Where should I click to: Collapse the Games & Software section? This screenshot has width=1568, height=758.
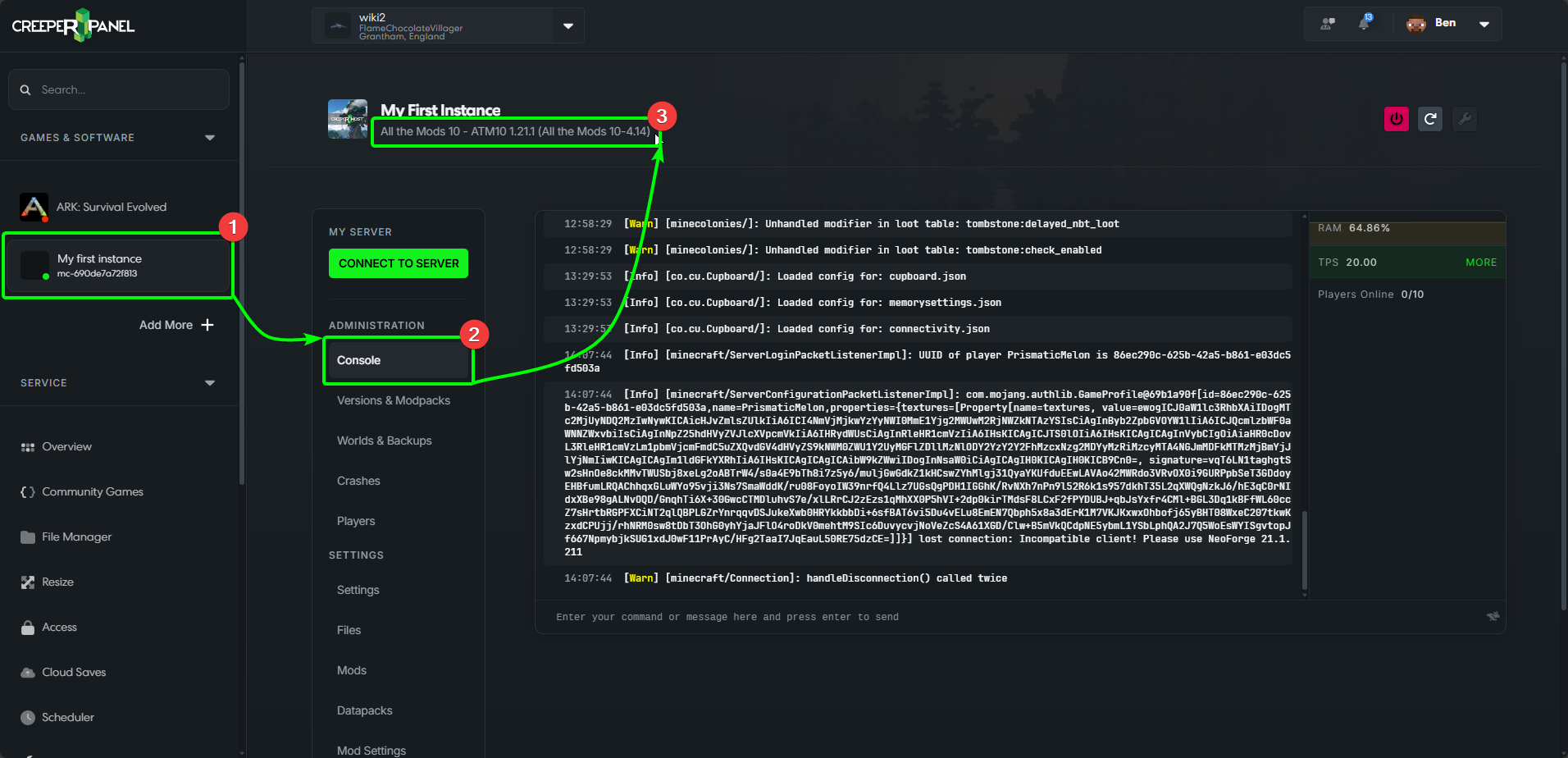click(210, 138)
